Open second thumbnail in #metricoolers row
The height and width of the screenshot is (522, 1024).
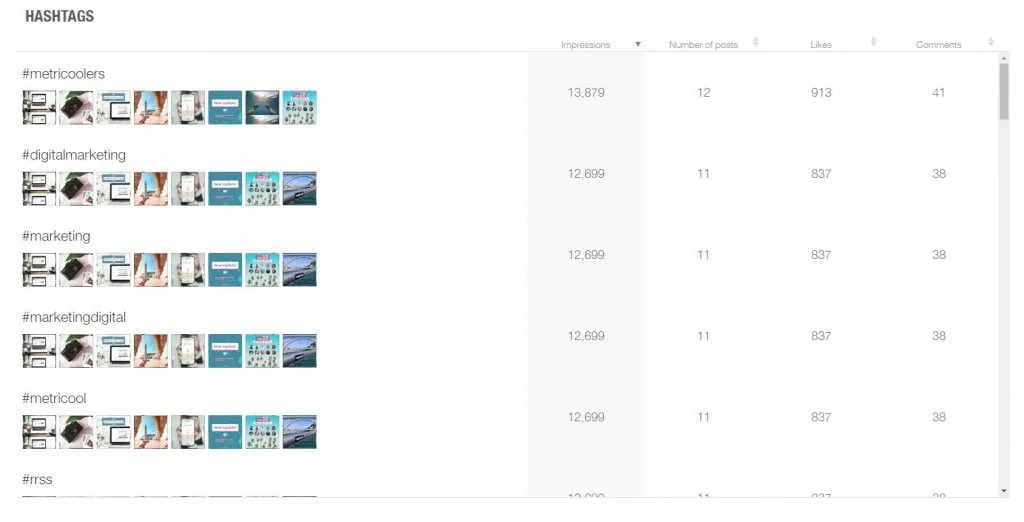[x=76, y=107]
